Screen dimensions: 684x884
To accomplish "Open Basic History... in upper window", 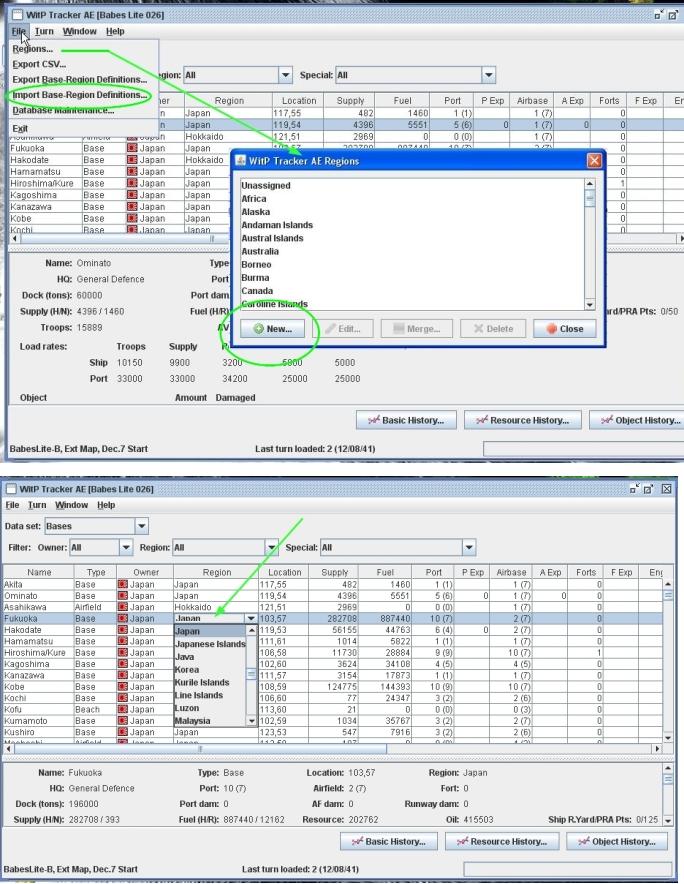I will click(406, 420).
